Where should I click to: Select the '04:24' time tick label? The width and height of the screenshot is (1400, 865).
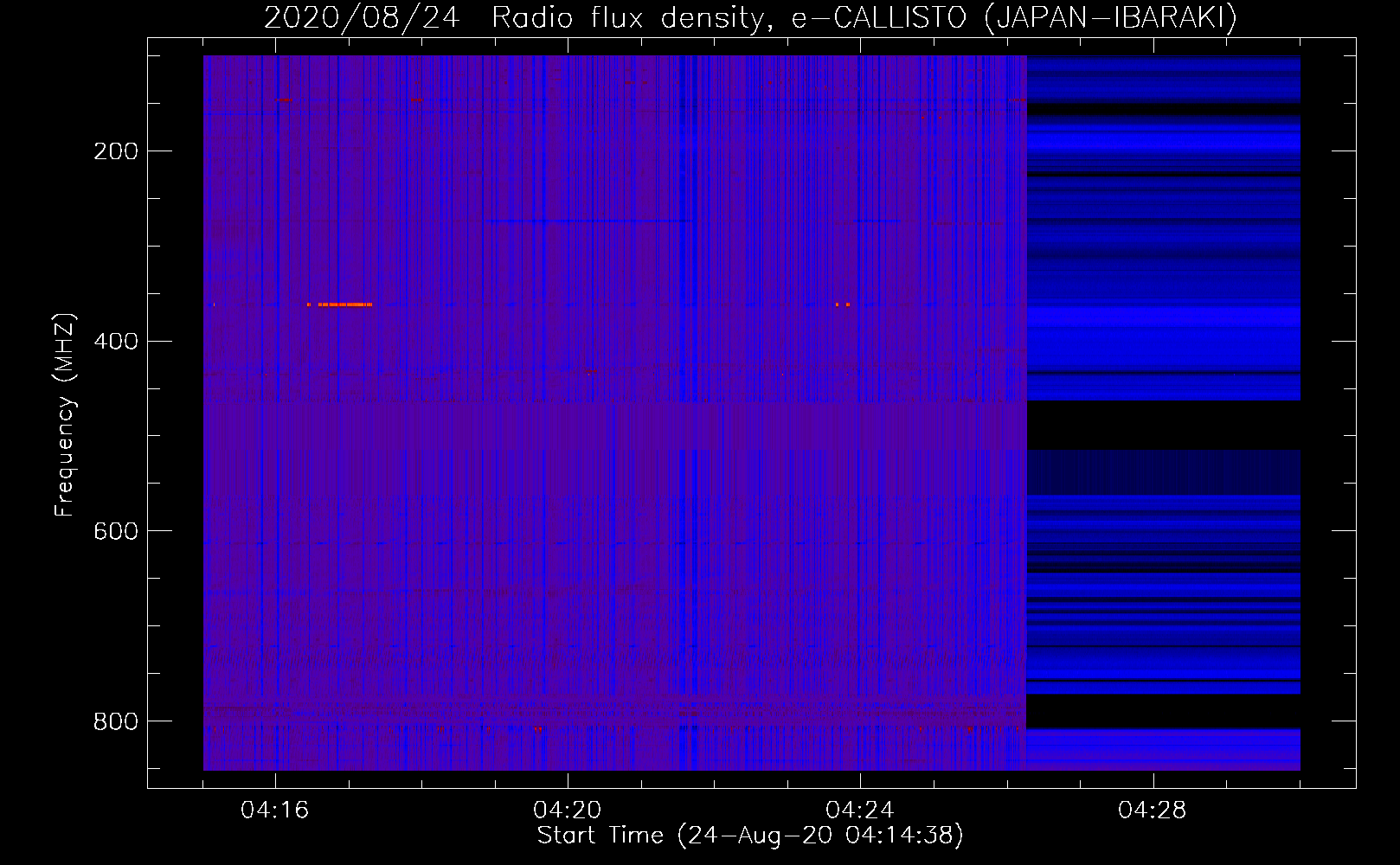(860, 811)
